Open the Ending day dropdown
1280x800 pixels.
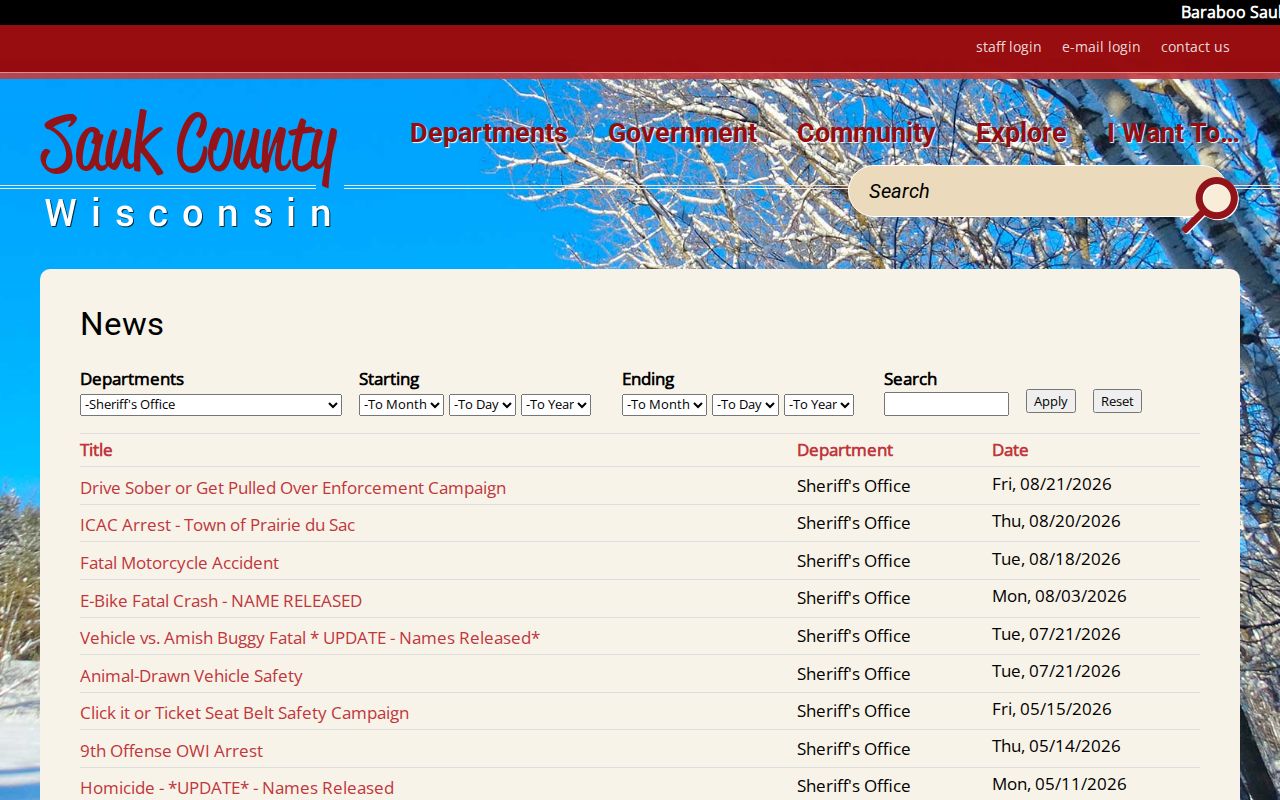tap(745, 405)
